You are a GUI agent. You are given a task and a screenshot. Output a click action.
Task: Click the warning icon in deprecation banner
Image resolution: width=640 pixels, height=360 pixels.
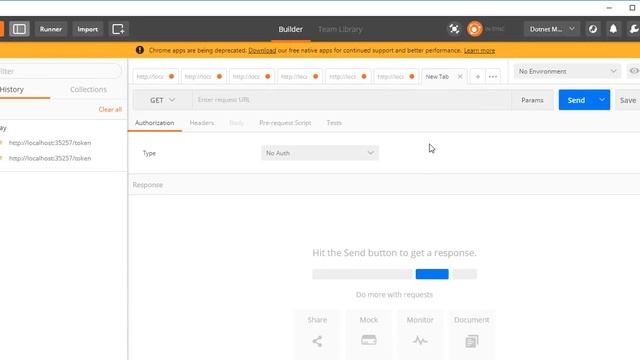tap(140, 50)
